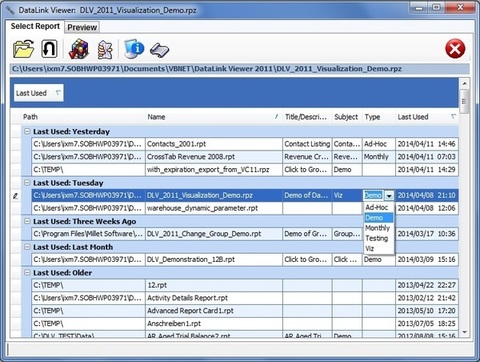Sort by the Name column header

(x=213, y=117)
